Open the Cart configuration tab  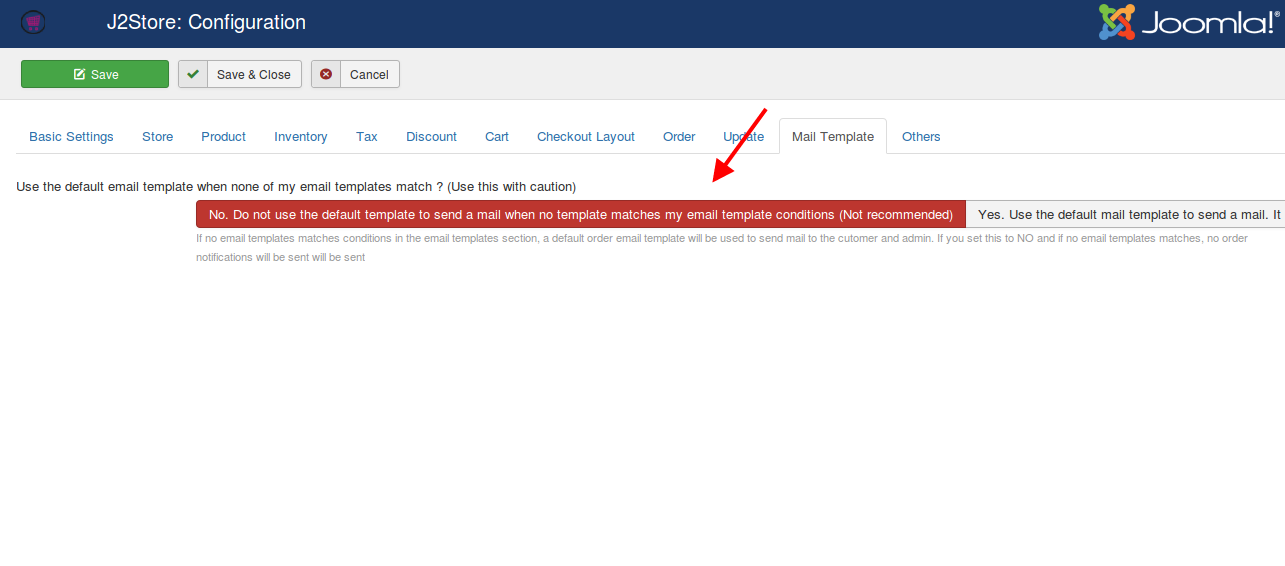pos(497,137)
